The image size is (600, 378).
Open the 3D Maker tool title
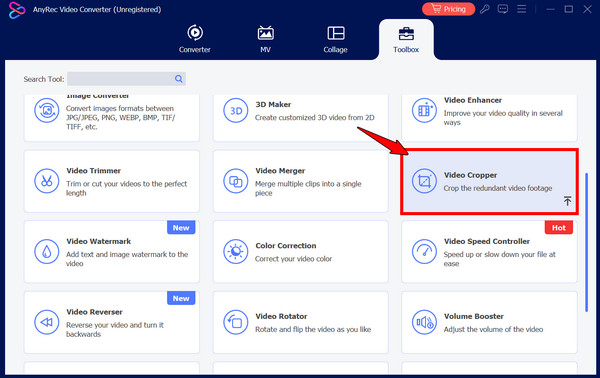[x=273, y=104]
